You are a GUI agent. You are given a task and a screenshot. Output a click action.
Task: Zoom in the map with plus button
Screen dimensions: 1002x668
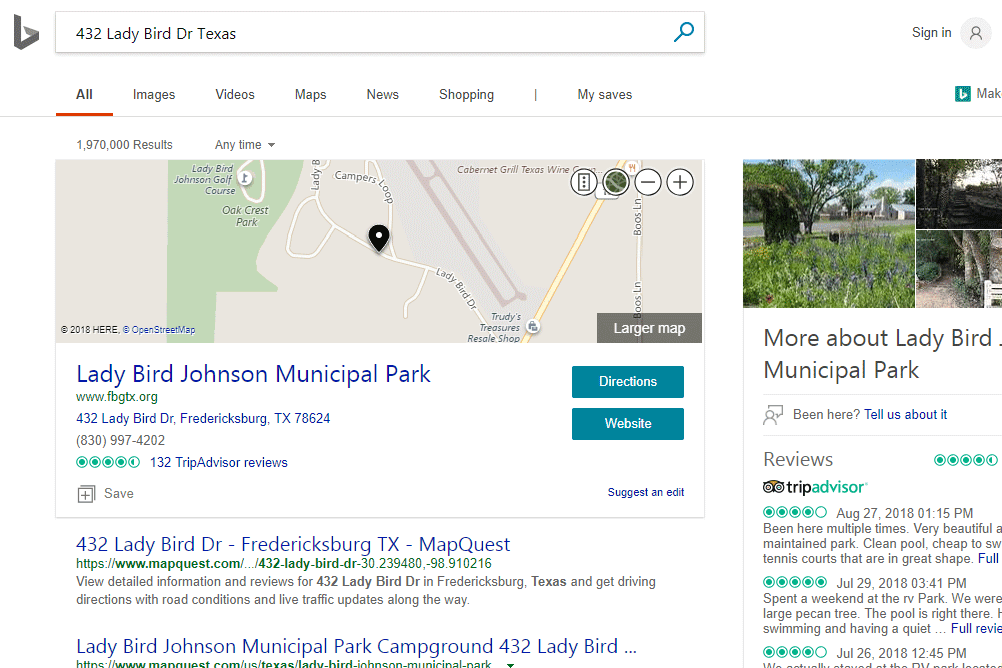pyautogui.click(x=680, y=182)
